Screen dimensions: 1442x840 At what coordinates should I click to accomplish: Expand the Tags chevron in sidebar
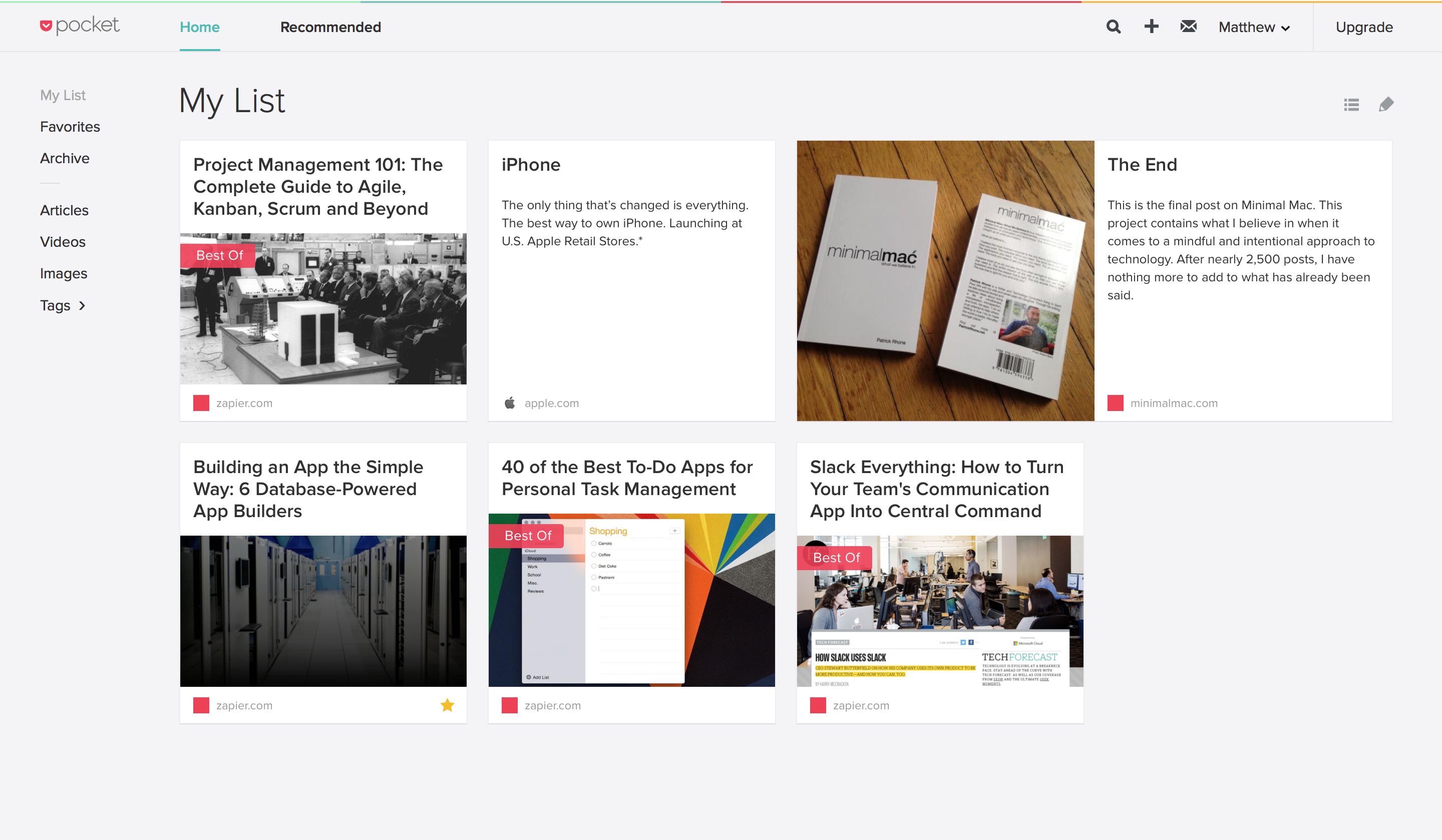click(x=83, y=305)
